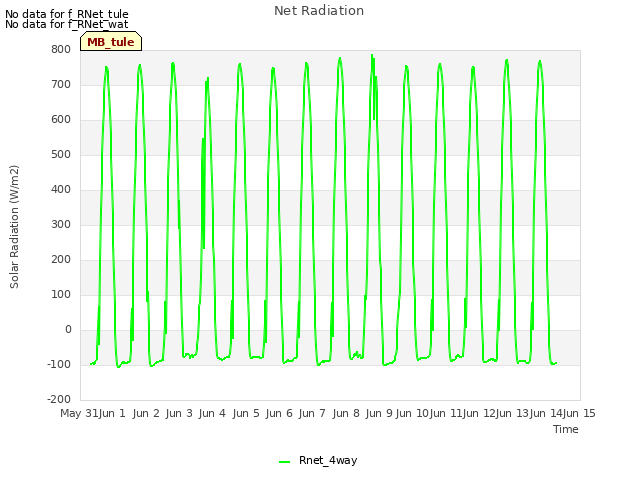Image resolution: width=640 pixels, height=480 pixels.
Task: Click the Jun 11 x-axis date label
Action: [446, 413]
